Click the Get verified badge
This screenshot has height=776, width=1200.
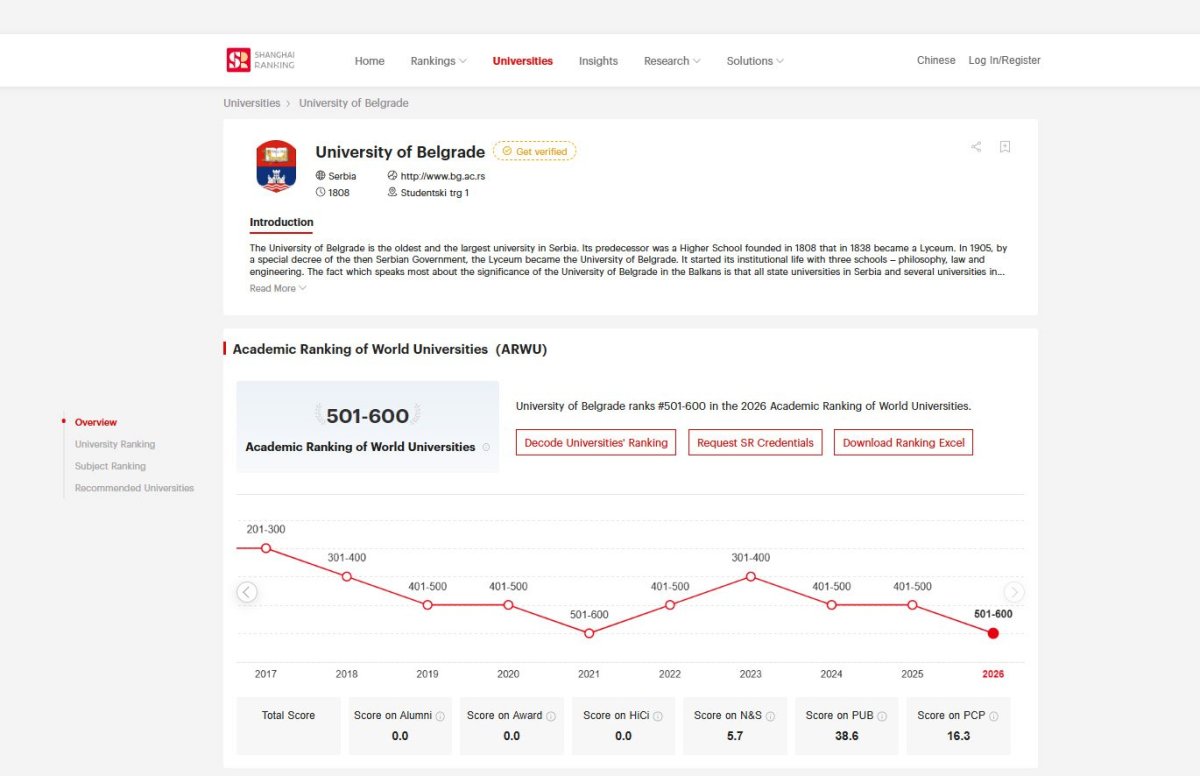(535, 151)
